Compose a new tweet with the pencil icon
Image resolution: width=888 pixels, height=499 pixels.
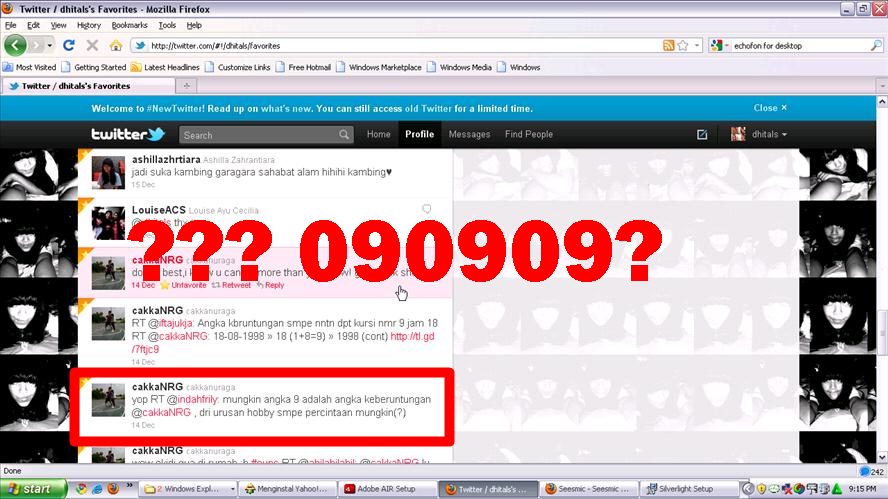702,134
